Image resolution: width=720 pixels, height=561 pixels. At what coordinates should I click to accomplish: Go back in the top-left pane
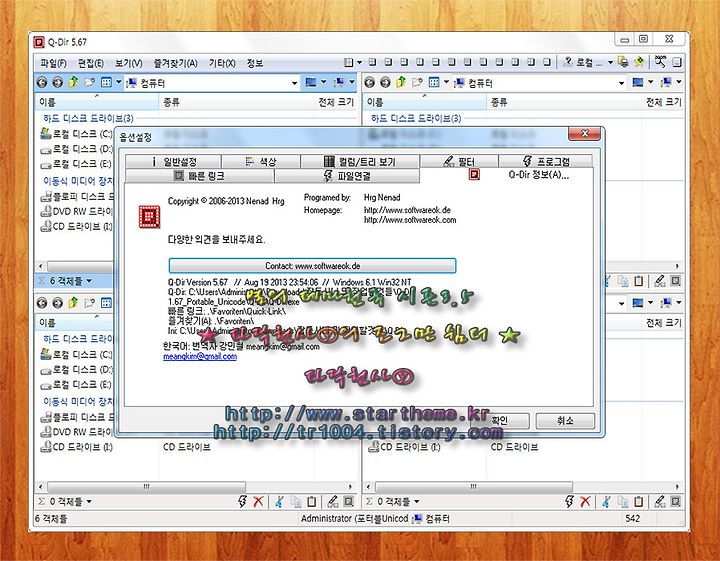[x=42, y=83]
